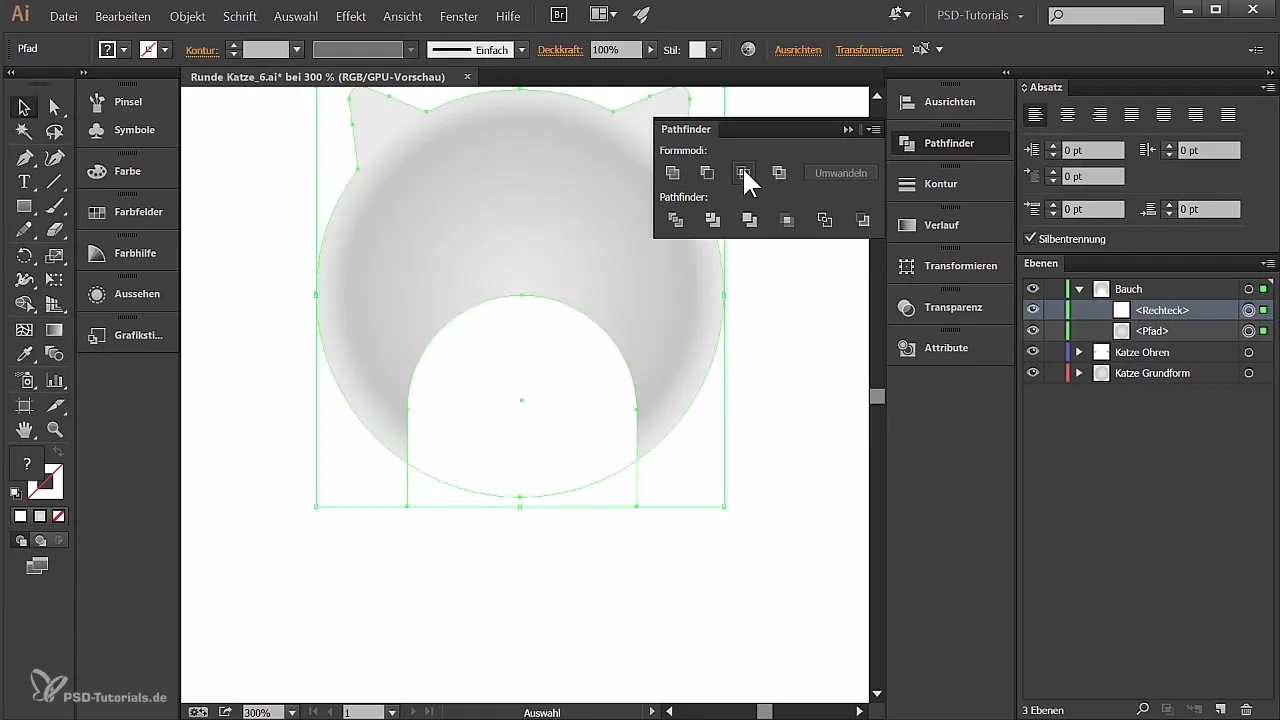This screenshot has width=1280, height=720.
Task: Open the Objekt menu
Action: point(188,17)
